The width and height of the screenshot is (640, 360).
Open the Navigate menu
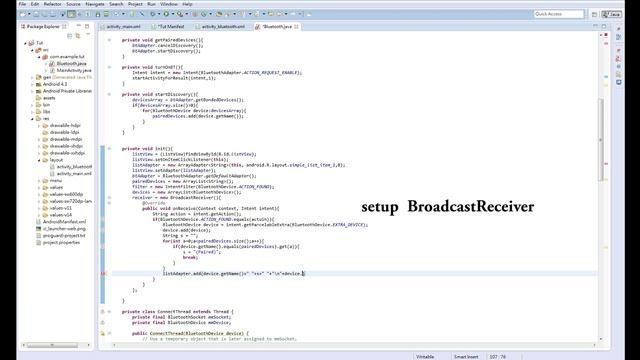click(95, 4)
